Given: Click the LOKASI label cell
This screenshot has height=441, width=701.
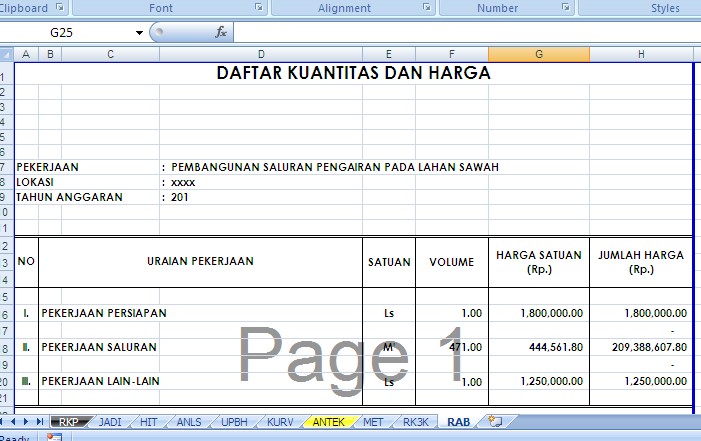Looking at the screenshot, I should pyautogui.click(x=35, y=182).
